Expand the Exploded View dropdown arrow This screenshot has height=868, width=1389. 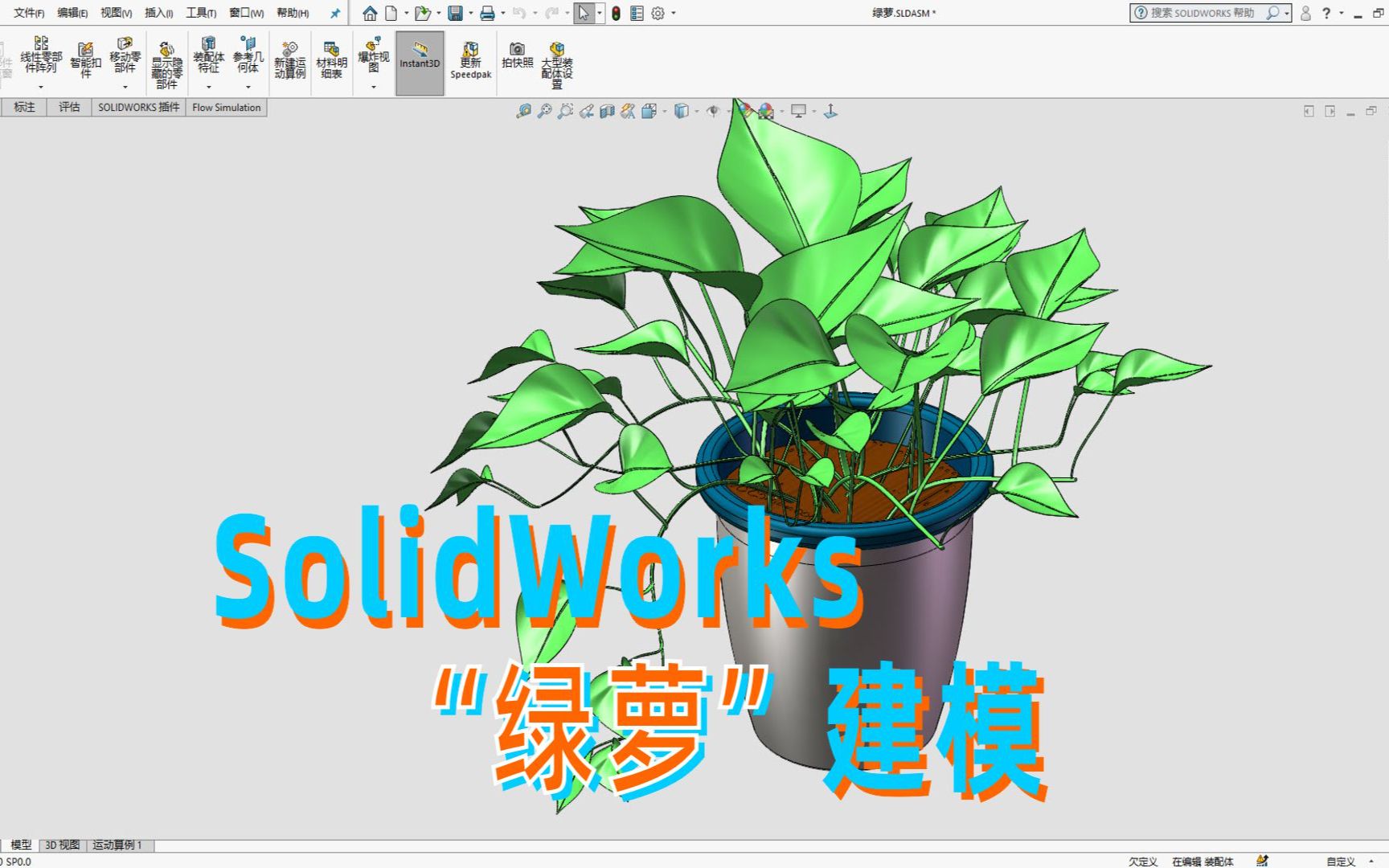[x=373, y=87]
